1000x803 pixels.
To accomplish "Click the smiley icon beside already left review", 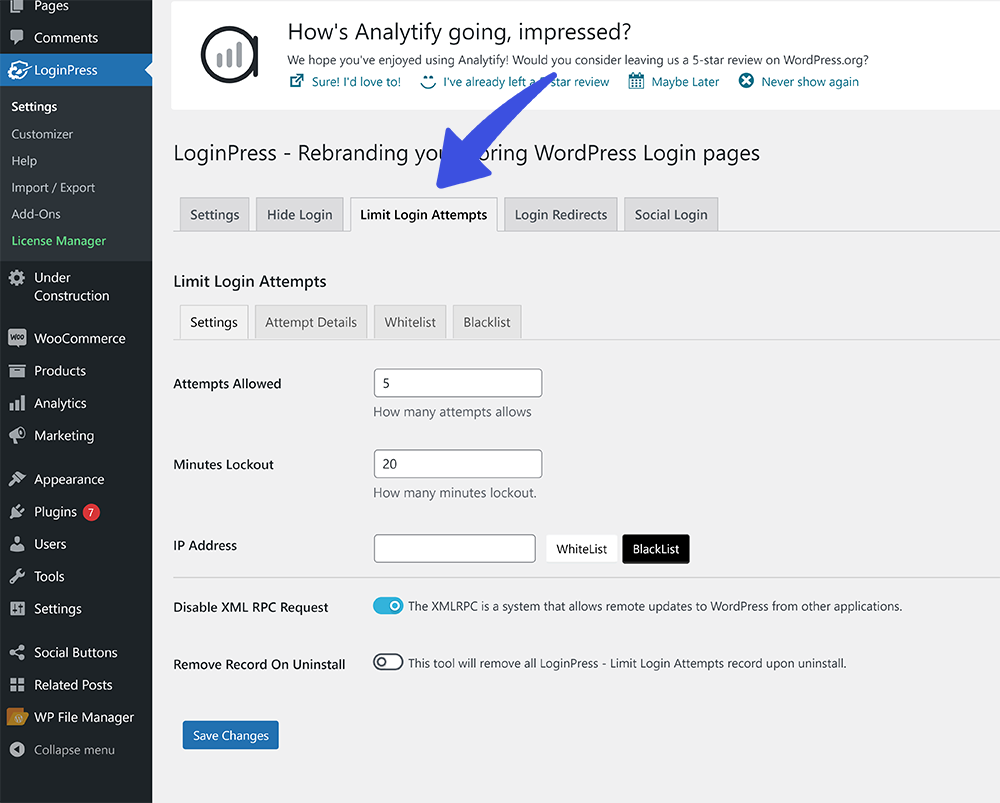I will click(x=428, y=82).
